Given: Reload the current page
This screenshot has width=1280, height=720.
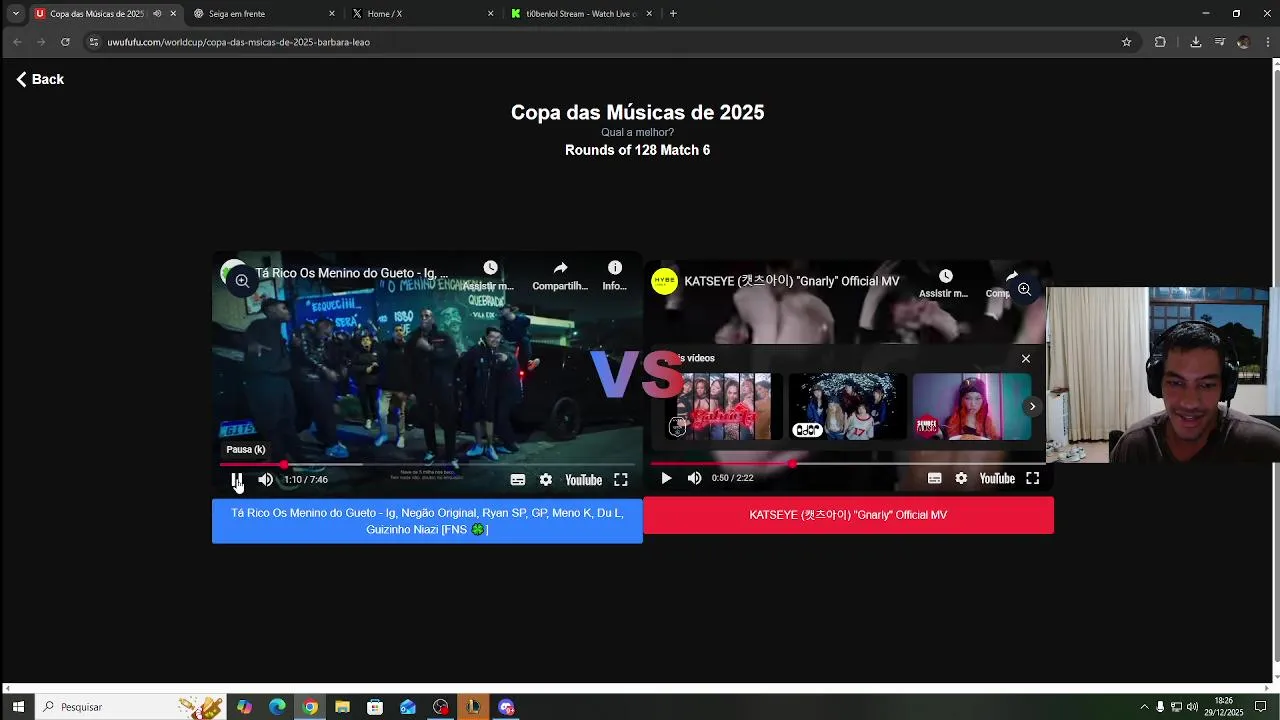Looking at the screenshot, I should [x=65, y=42].
